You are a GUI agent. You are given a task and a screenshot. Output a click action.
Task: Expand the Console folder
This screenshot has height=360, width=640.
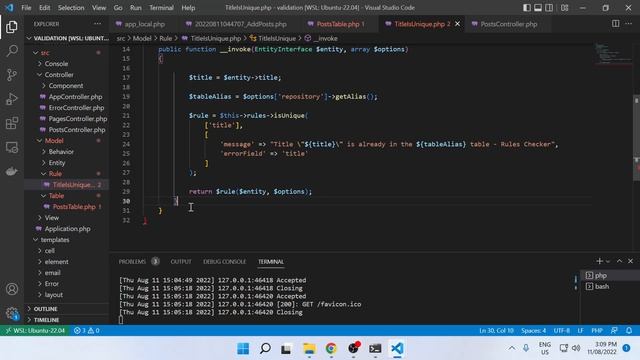(56, 64)
